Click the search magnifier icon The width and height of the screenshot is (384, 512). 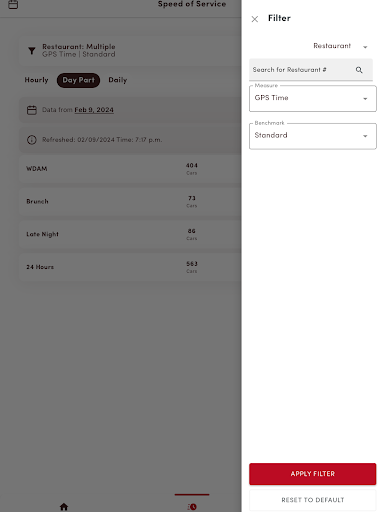359,70
